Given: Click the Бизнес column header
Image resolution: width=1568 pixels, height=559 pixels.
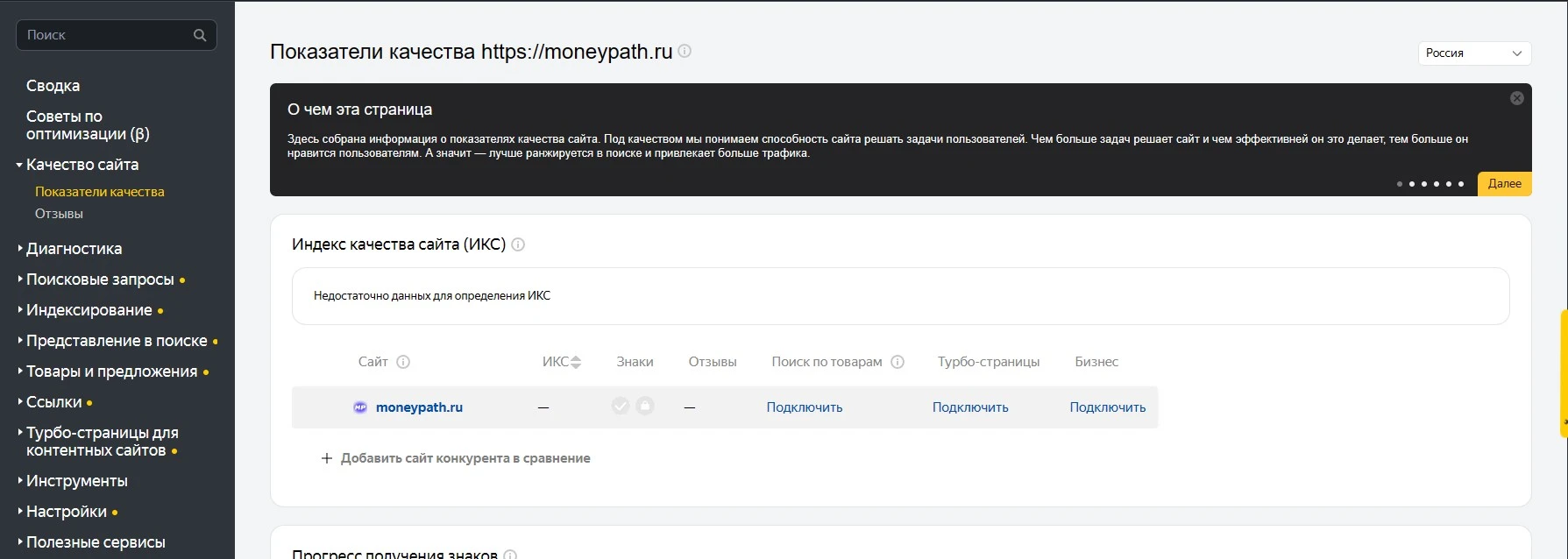Looking at the screenshot, I should point(1096,362).
